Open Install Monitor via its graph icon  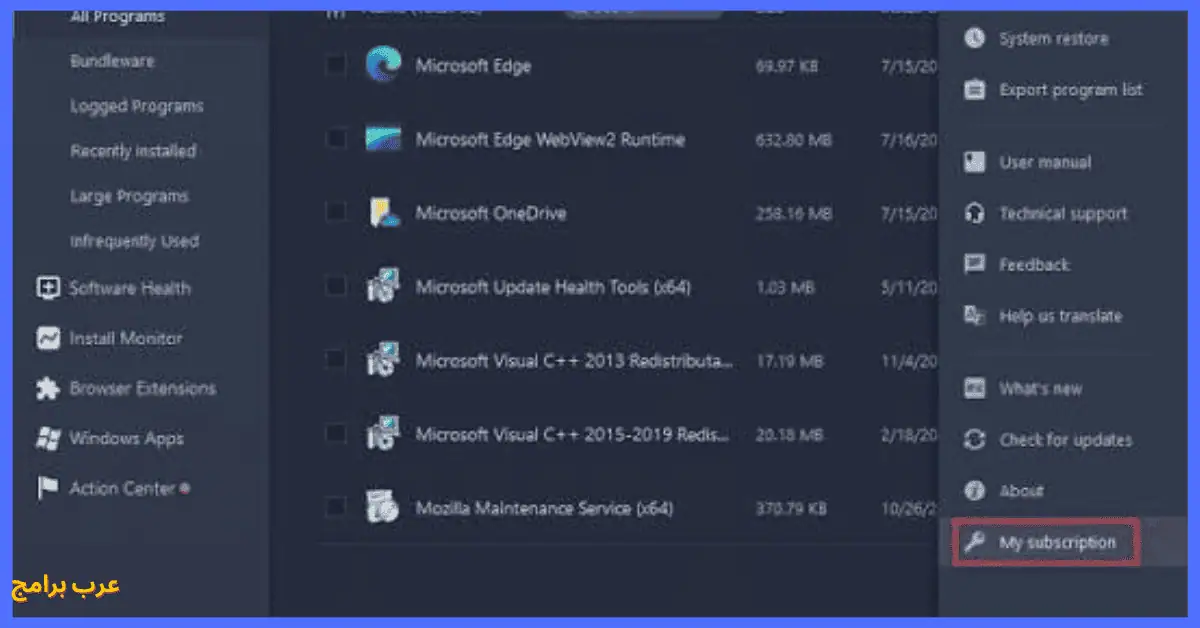click(47, 338)
